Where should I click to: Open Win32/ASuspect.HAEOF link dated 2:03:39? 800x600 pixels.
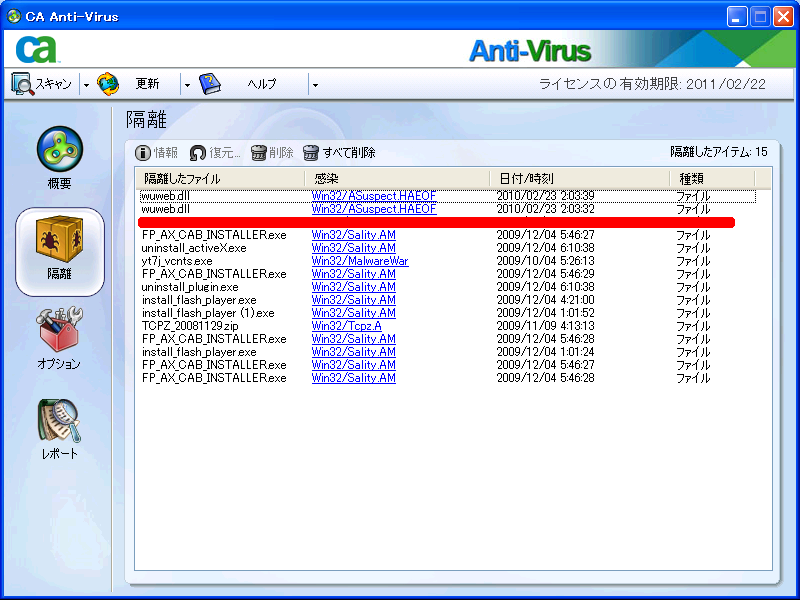point(374,196)
